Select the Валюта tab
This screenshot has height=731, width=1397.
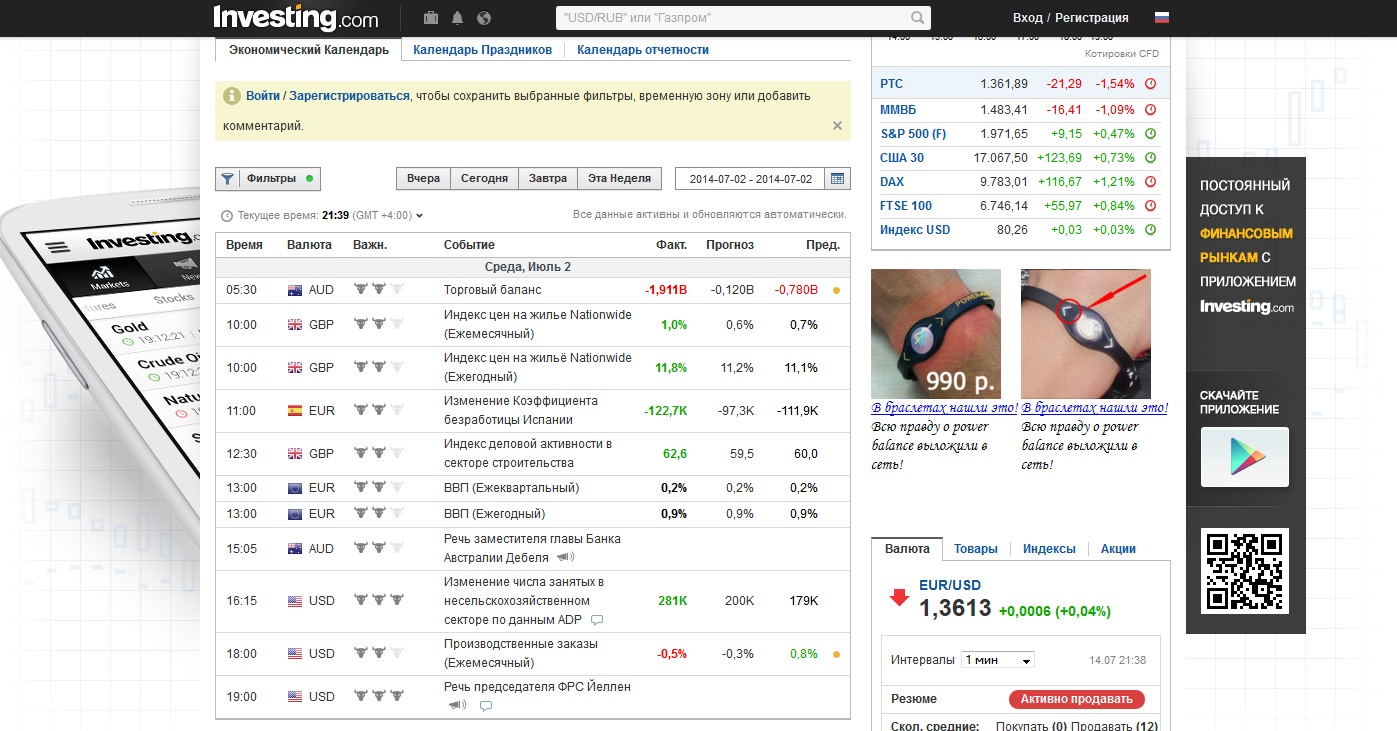[x=907, y=548]
